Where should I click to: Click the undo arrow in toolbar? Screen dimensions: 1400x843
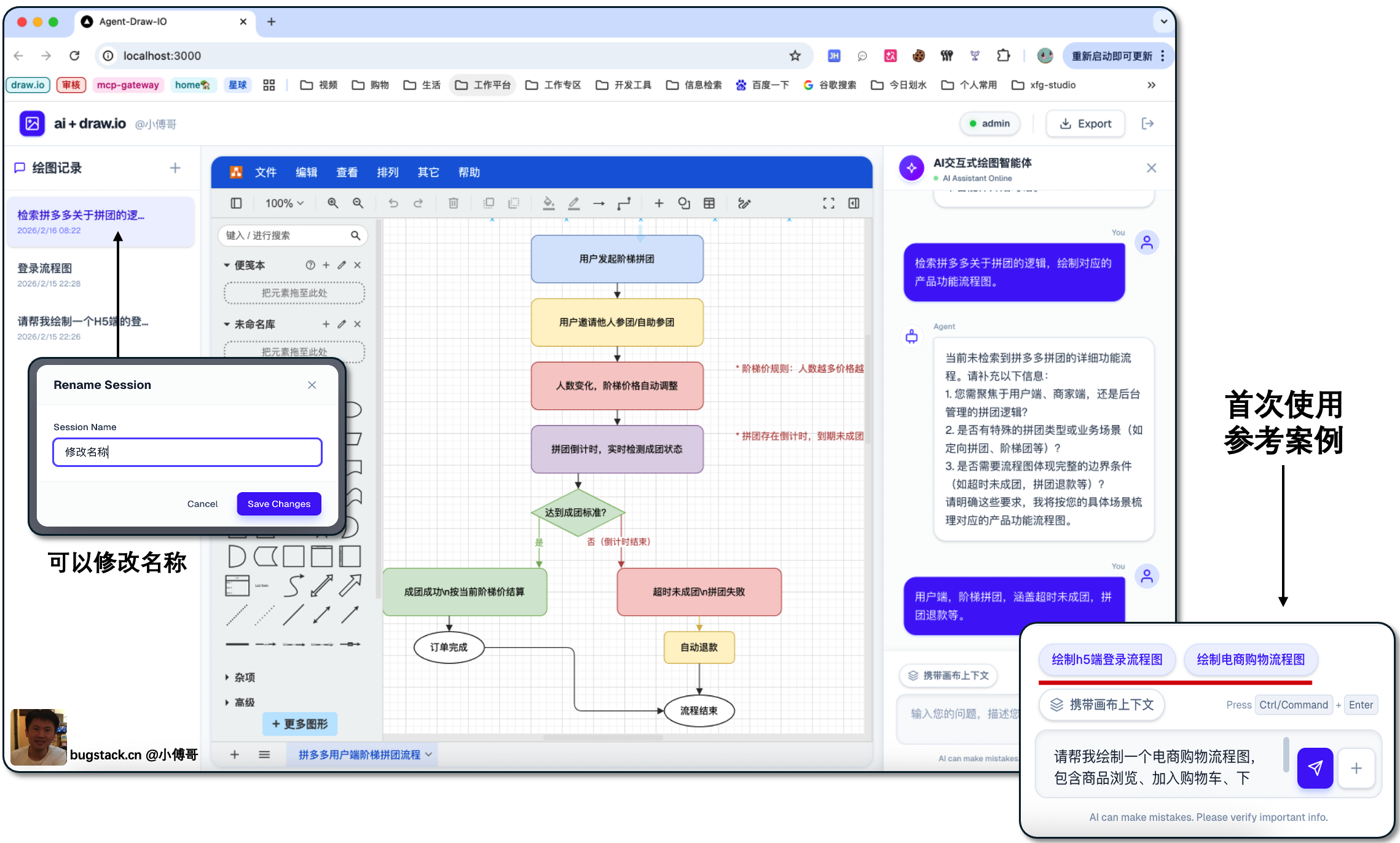point(393,203)
